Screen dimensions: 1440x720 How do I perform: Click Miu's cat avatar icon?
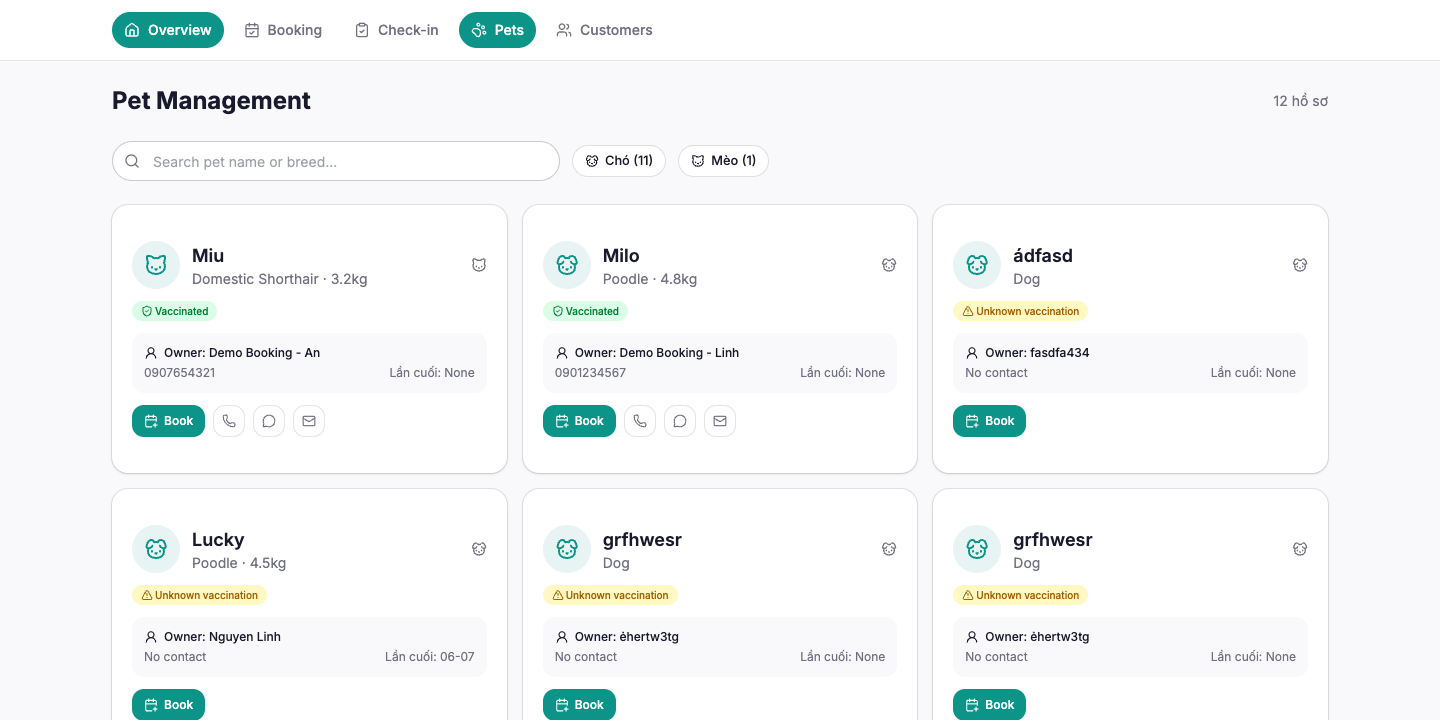click(156, 265)
